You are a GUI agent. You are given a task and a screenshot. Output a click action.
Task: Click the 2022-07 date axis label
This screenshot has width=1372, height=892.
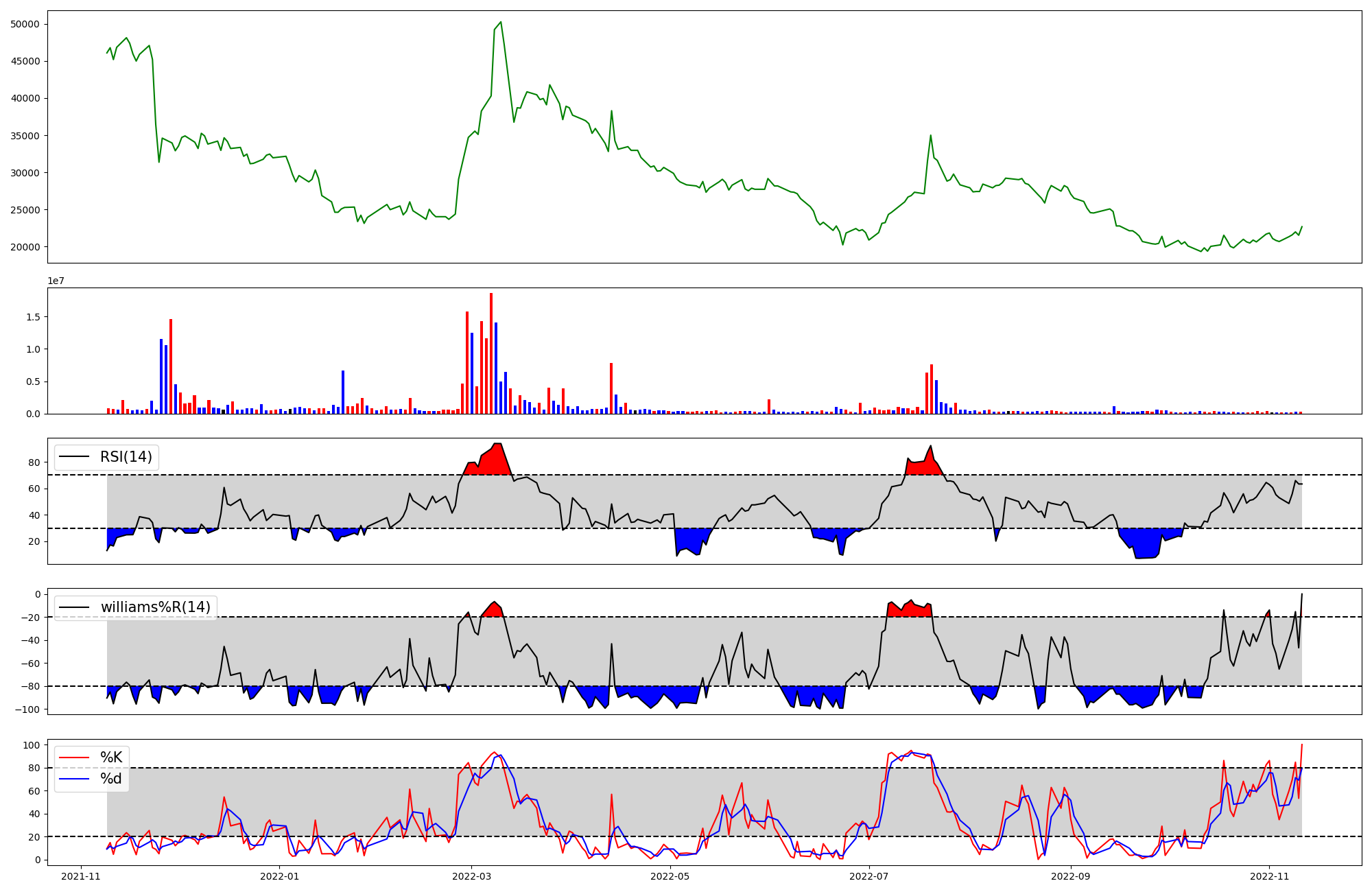[x=869, y=876]
